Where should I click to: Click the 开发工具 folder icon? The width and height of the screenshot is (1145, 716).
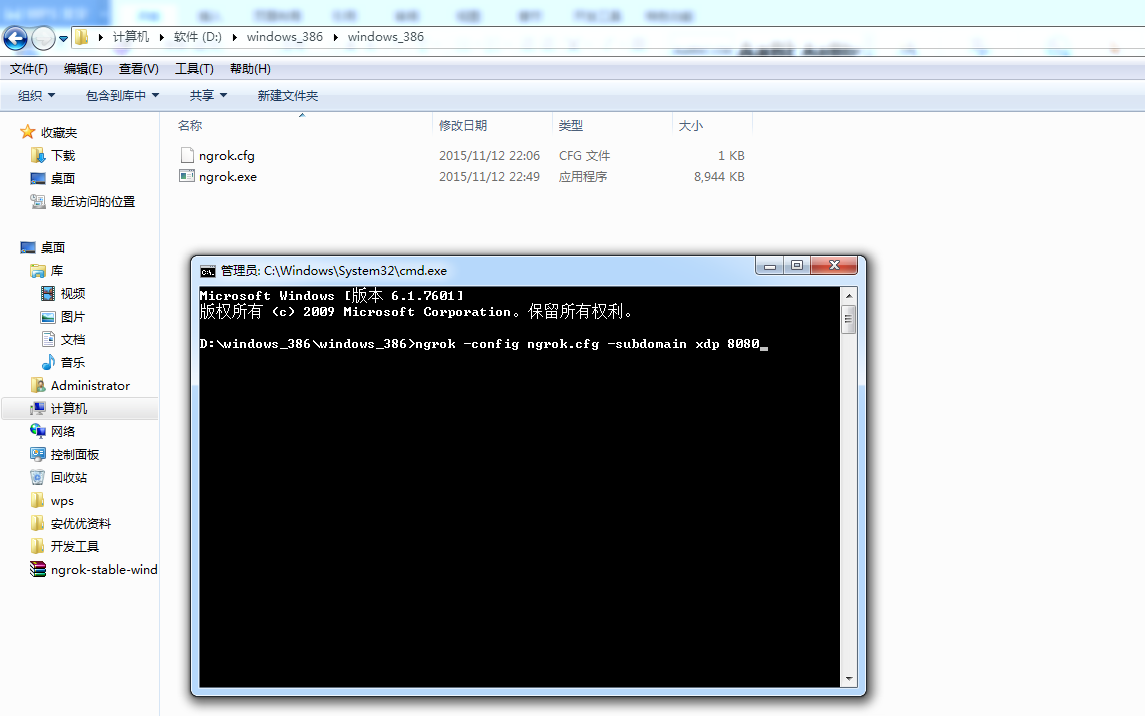[x=38, y=546]
